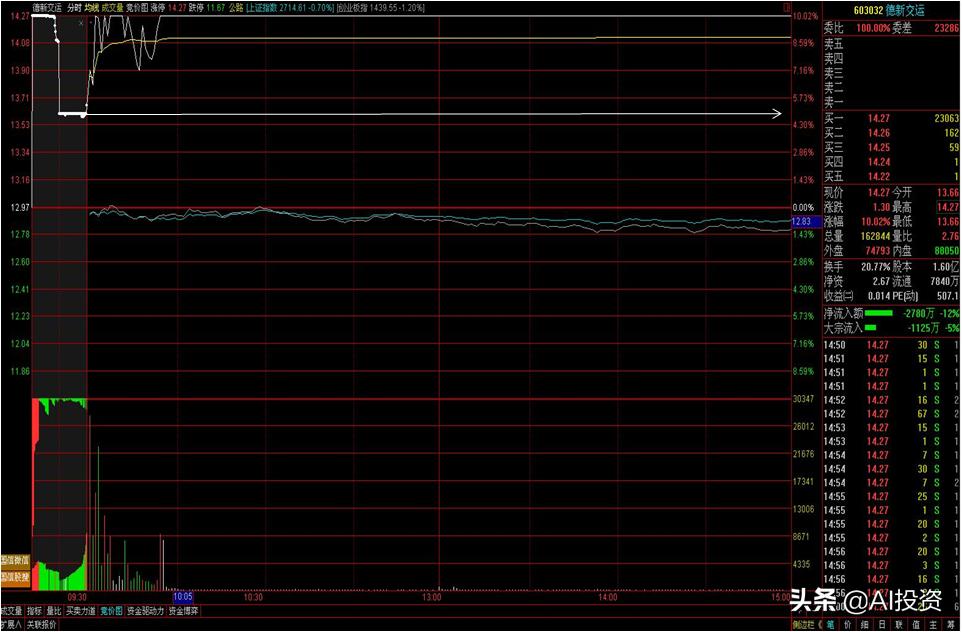Click the 最高 14.27 boxed value

(x=948, y=207)
